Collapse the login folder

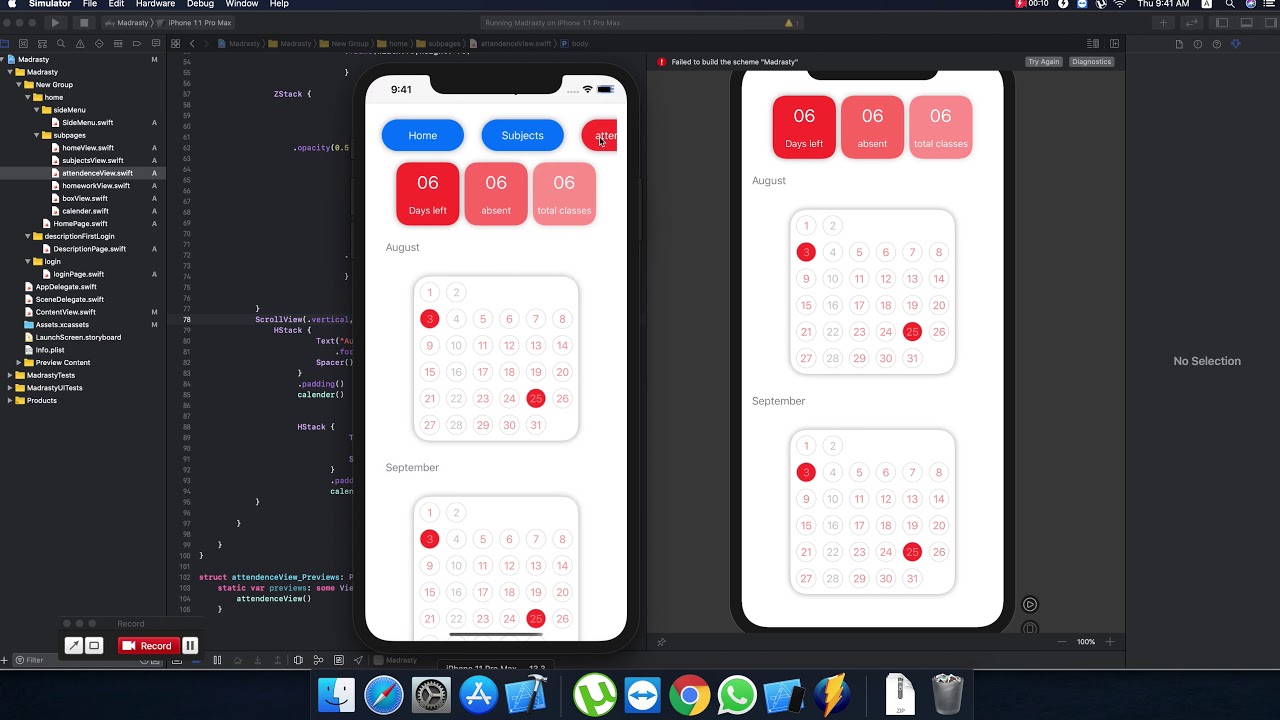coord(28,261)
